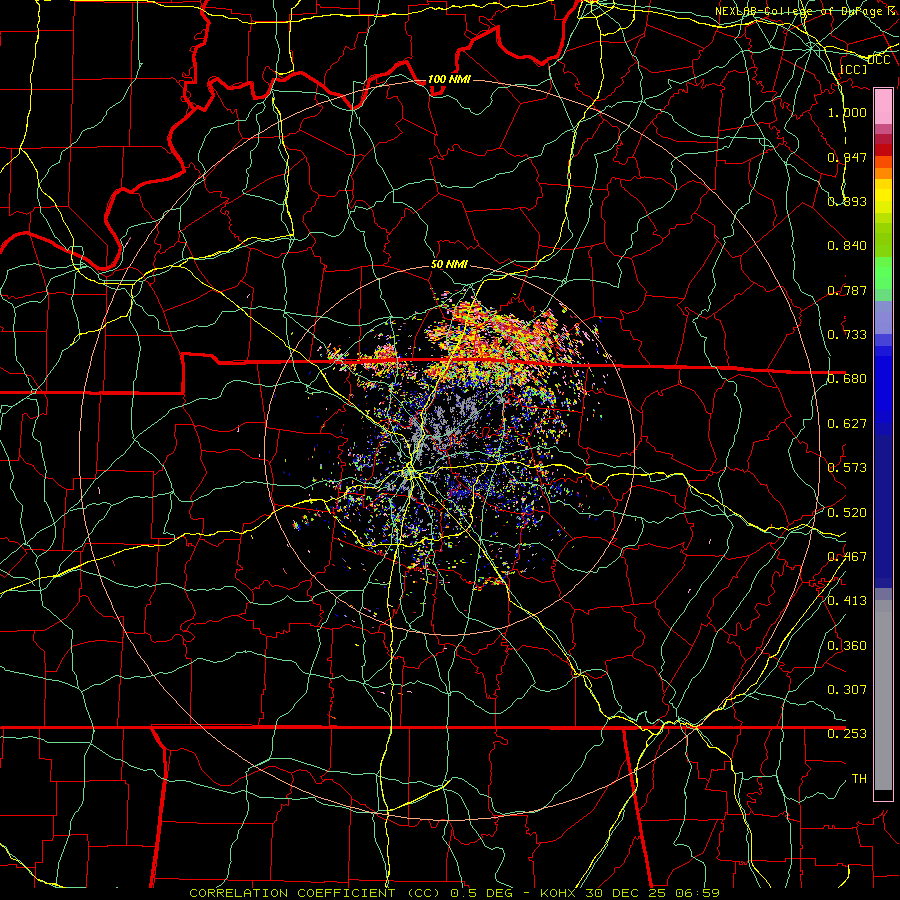Select the 0.573 color scale value

847,467
